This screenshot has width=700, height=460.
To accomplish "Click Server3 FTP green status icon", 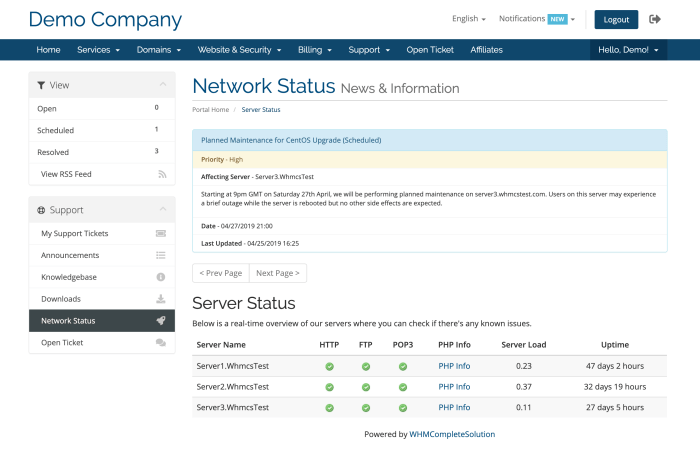I will coord(366,408).
